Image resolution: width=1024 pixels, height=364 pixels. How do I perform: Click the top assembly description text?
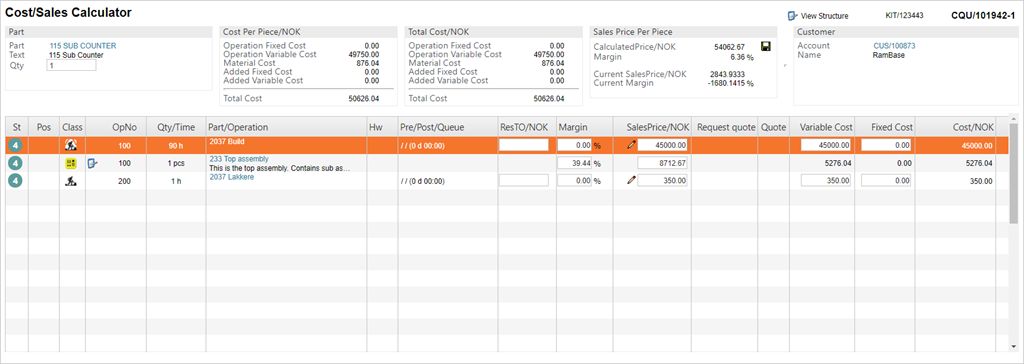(280, 168)
